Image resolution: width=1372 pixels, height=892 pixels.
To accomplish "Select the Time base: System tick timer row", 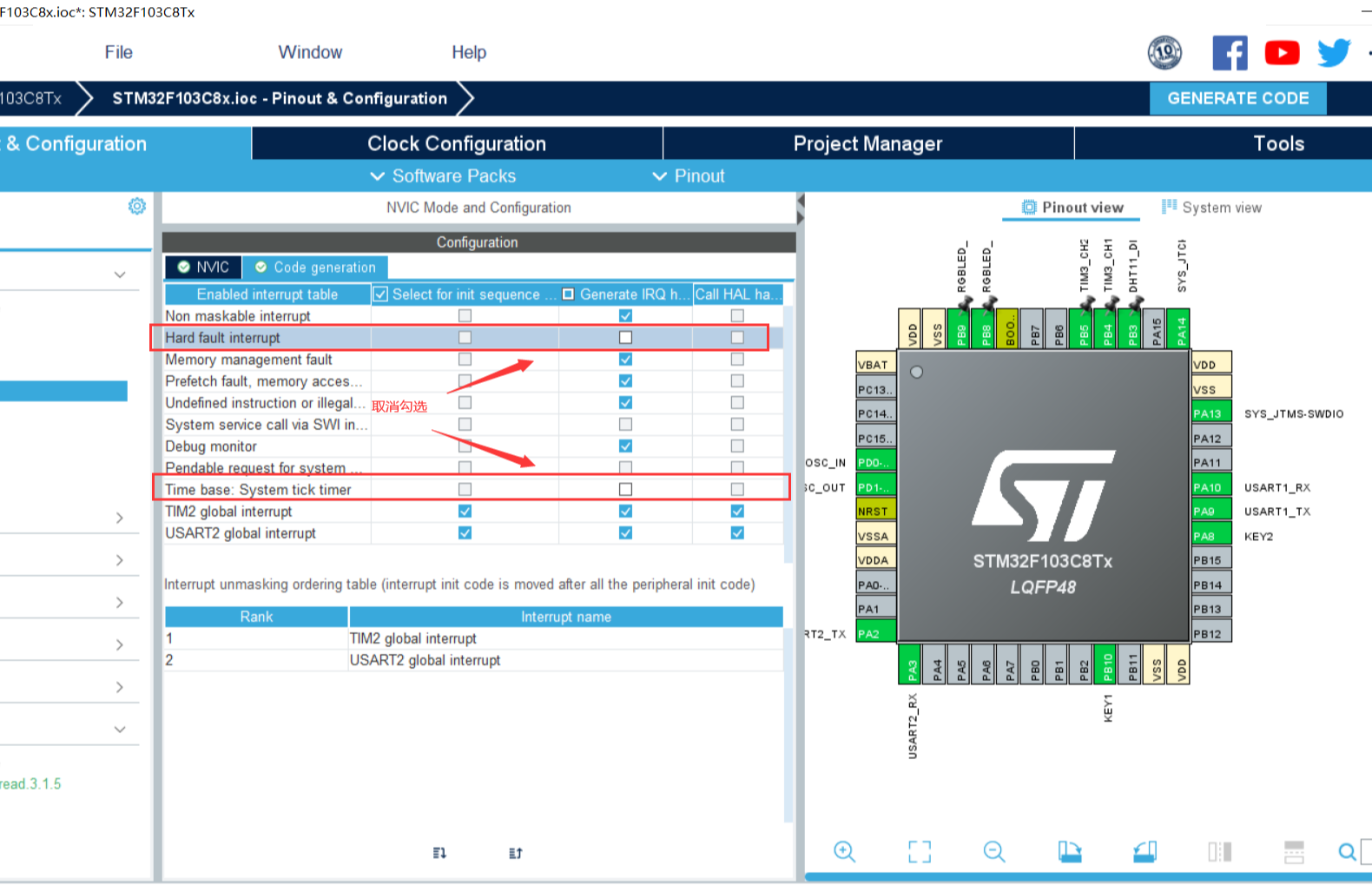I will pos(473,489).
